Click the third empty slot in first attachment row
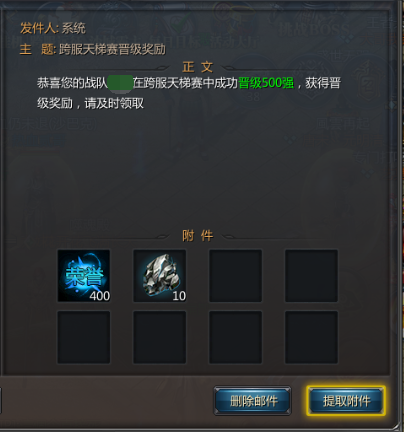This screenshot has height=432, width=404. pos(235,276)
